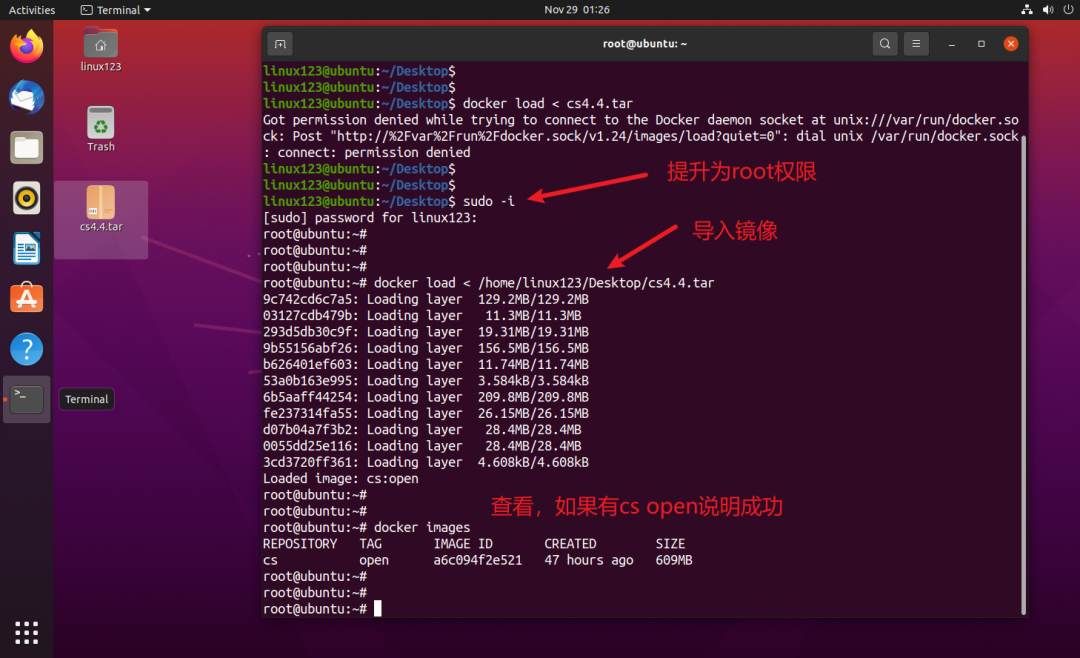Launch Thunderbird mail from the dock
The height and width of the screenshot is (658, 1080).
[x=26, y=97]
